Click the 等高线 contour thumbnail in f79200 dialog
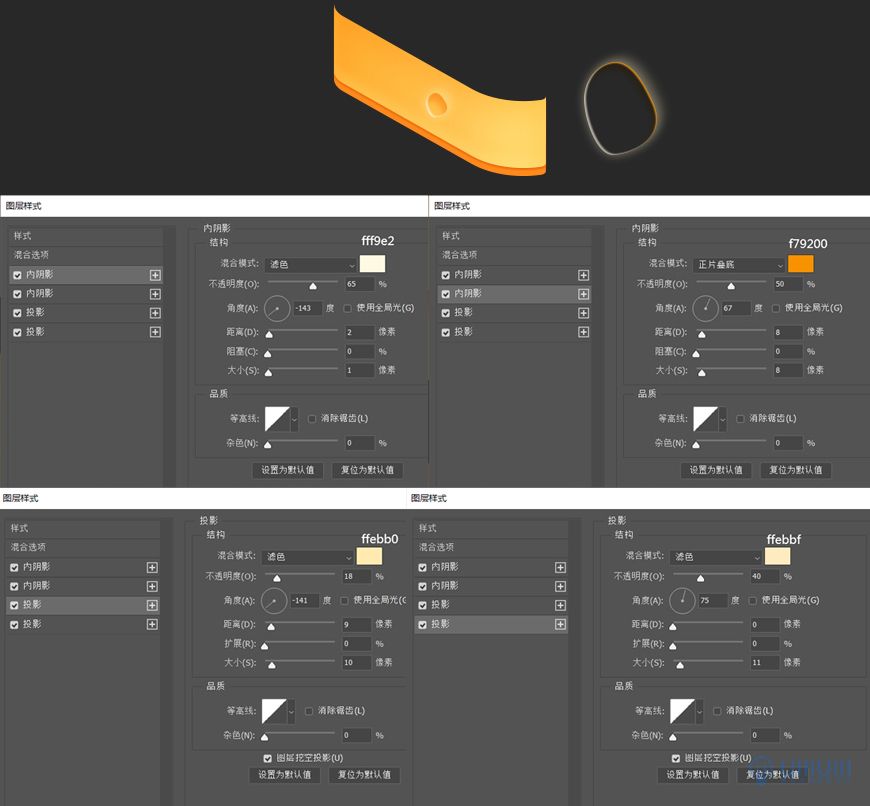 (706, 418)
